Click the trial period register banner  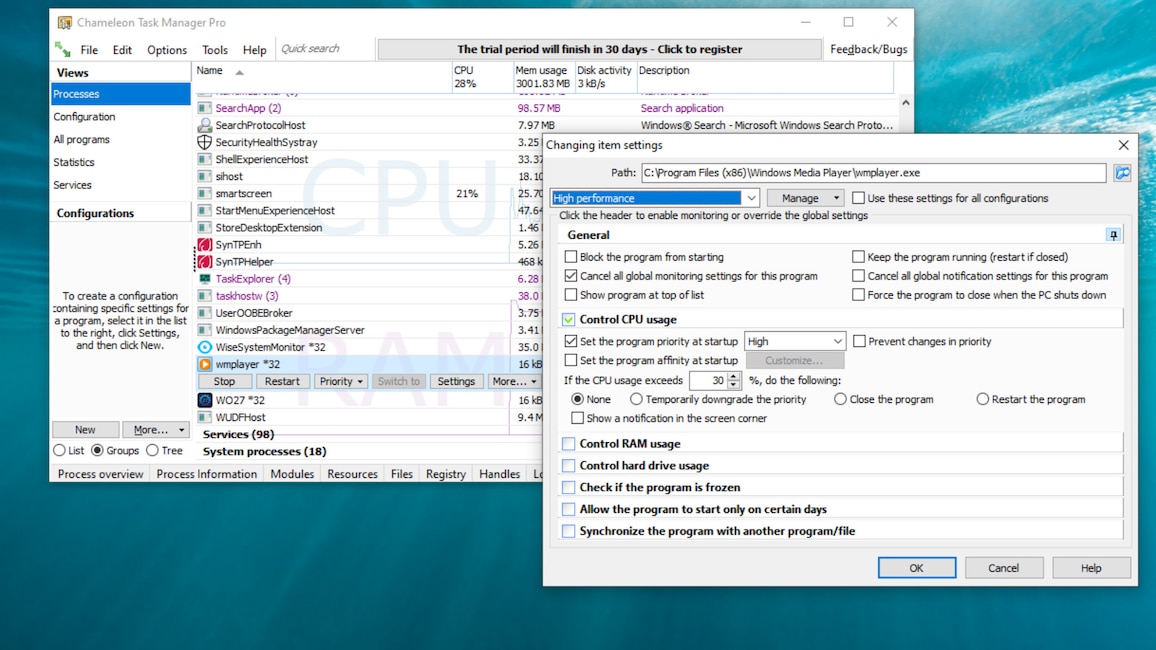pyautogui.click(x=599, y=49)
